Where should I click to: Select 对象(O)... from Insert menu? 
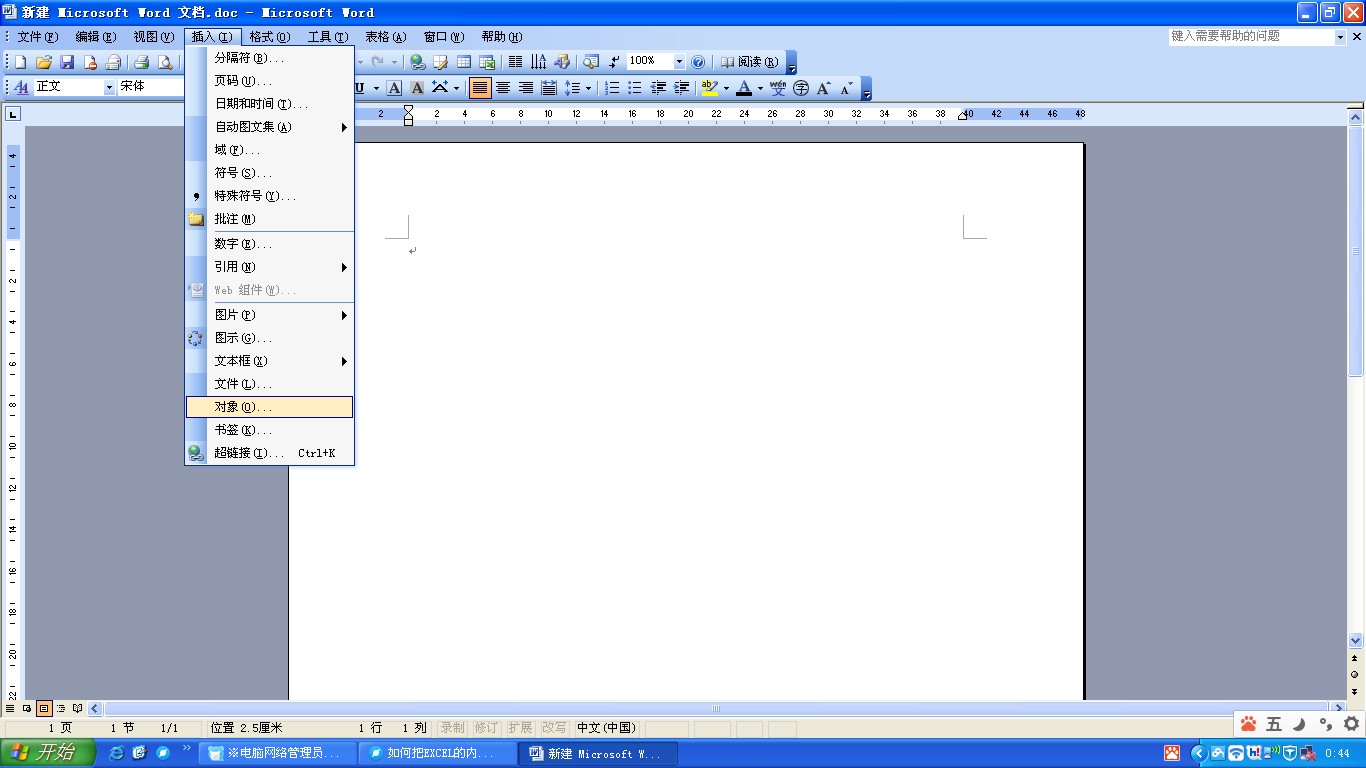[x=269, y=407]
